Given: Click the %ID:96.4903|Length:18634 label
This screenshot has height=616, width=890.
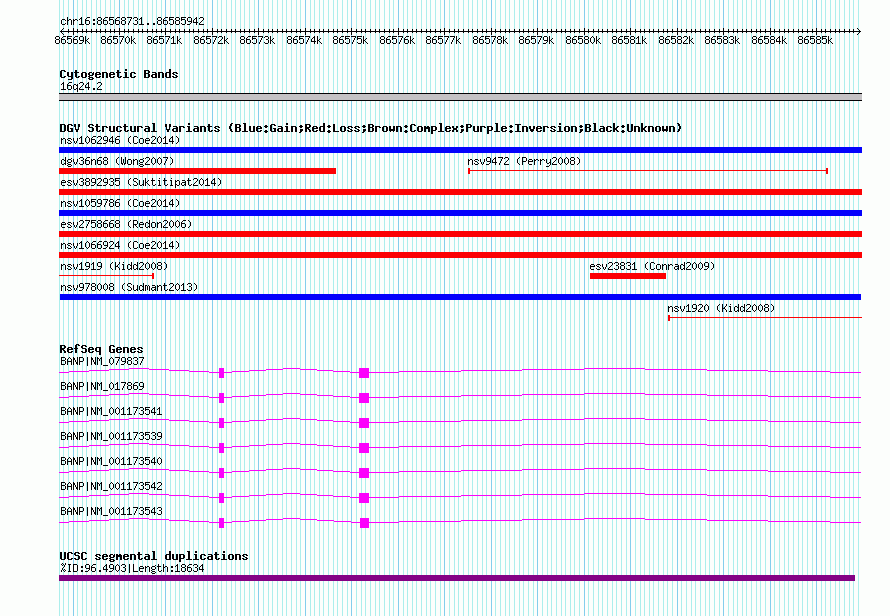Looking at the screenshot, I should point(132,568).
